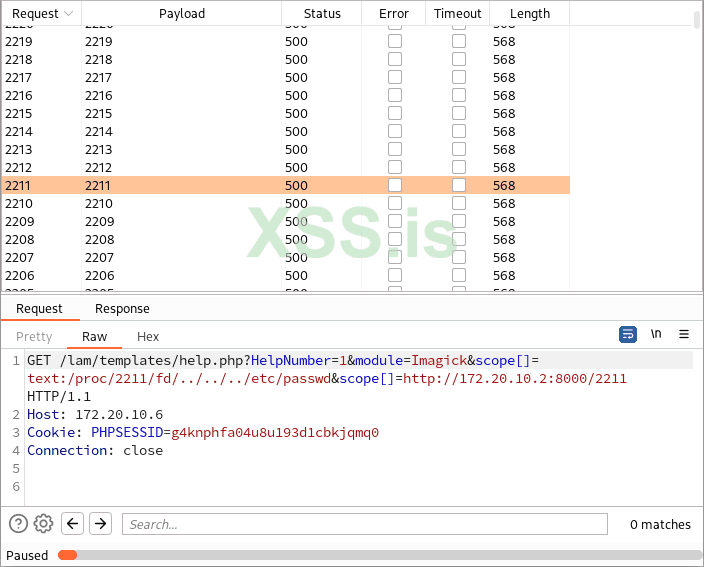
Task: Open search settings gear icon
Action: click(x=44, y=524)
